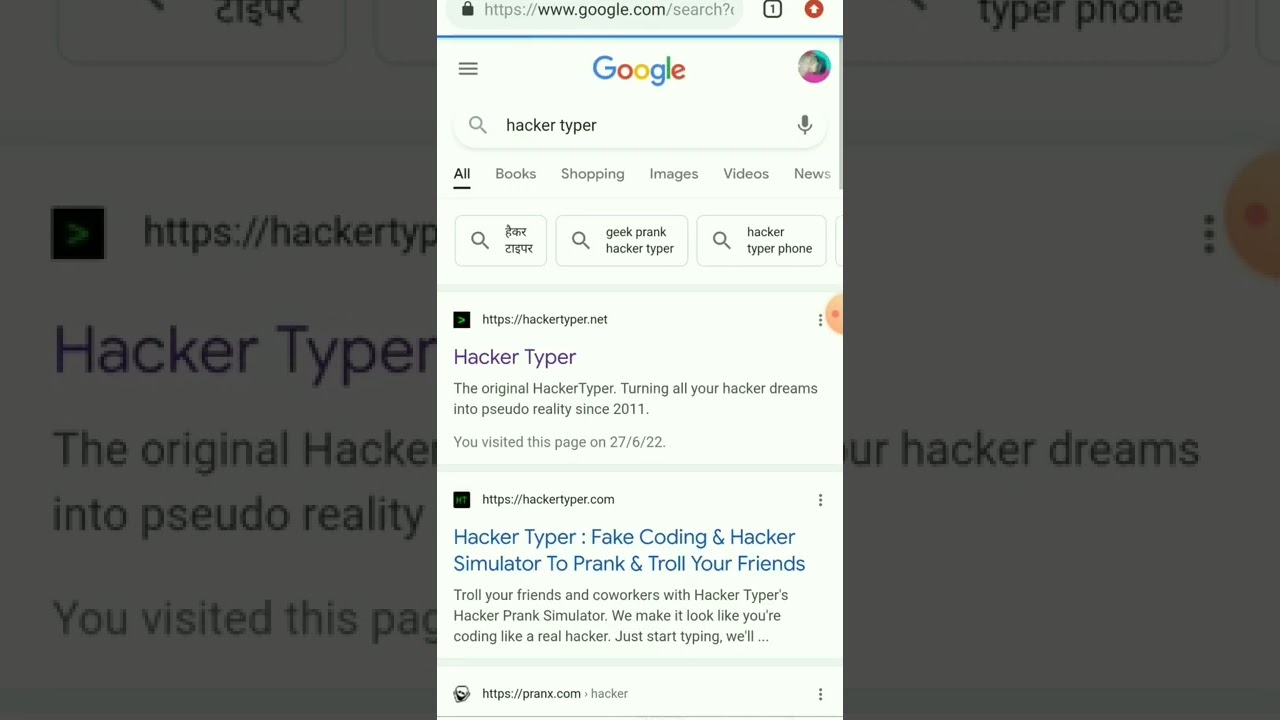Open the hamburger menu
Viewport: 1280px width, 720px height.
468,69
